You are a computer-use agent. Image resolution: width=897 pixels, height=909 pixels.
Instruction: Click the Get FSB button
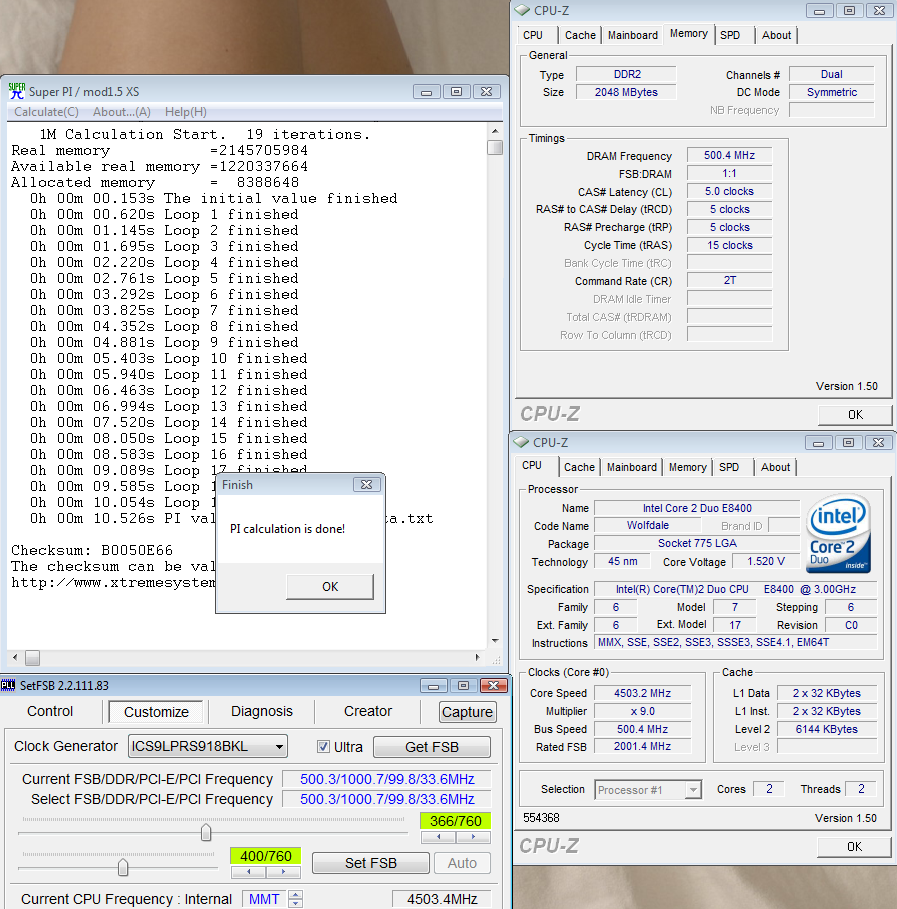point(432,747)
